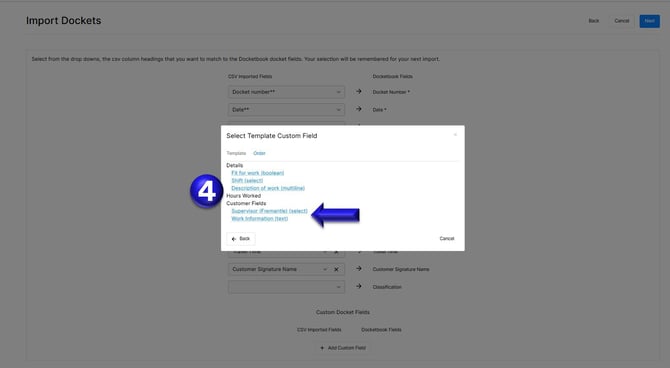
Task: Cancel the Select Template Custom Field dialog
Action: [447, 238]
